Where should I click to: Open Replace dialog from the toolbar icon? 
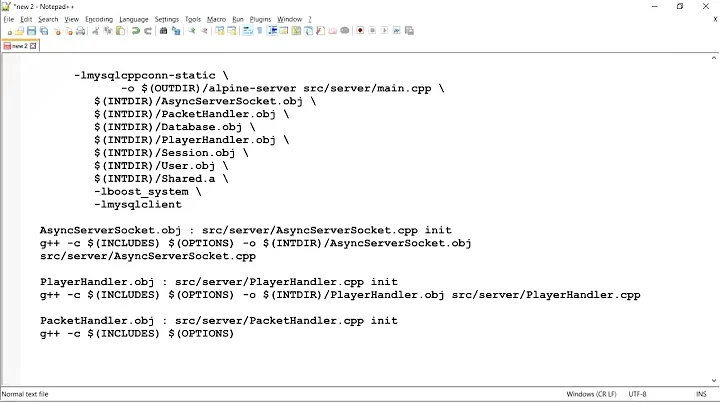tap(176, 31)
